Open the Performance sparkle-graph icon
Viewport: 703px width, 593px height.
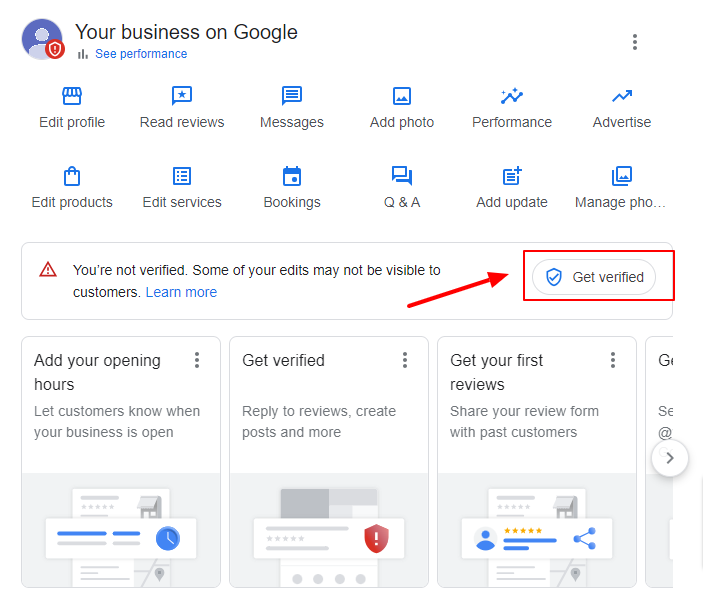coord(512,95)
